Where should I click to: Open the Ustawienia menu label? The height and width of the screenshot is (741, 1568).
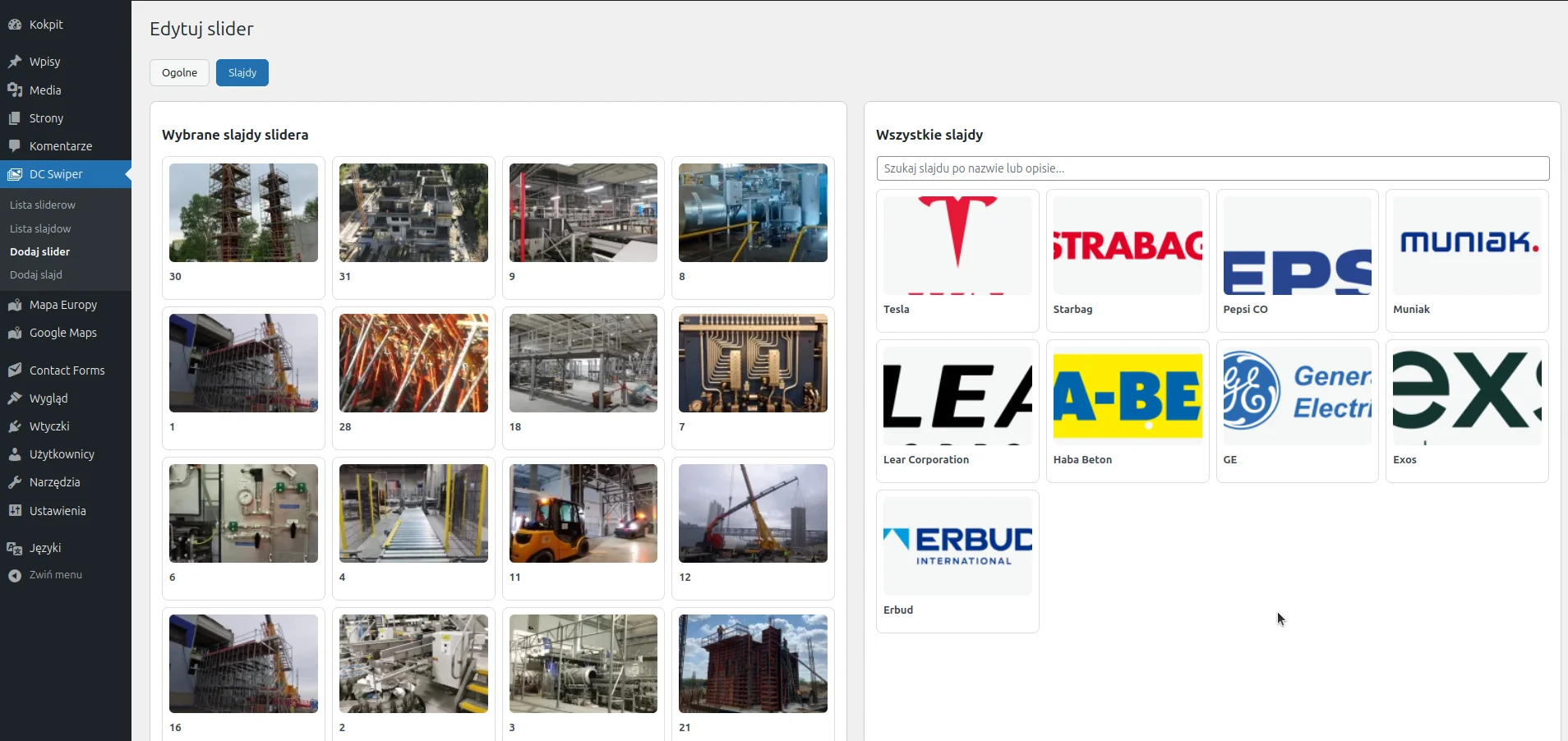(x=58, y=511)
